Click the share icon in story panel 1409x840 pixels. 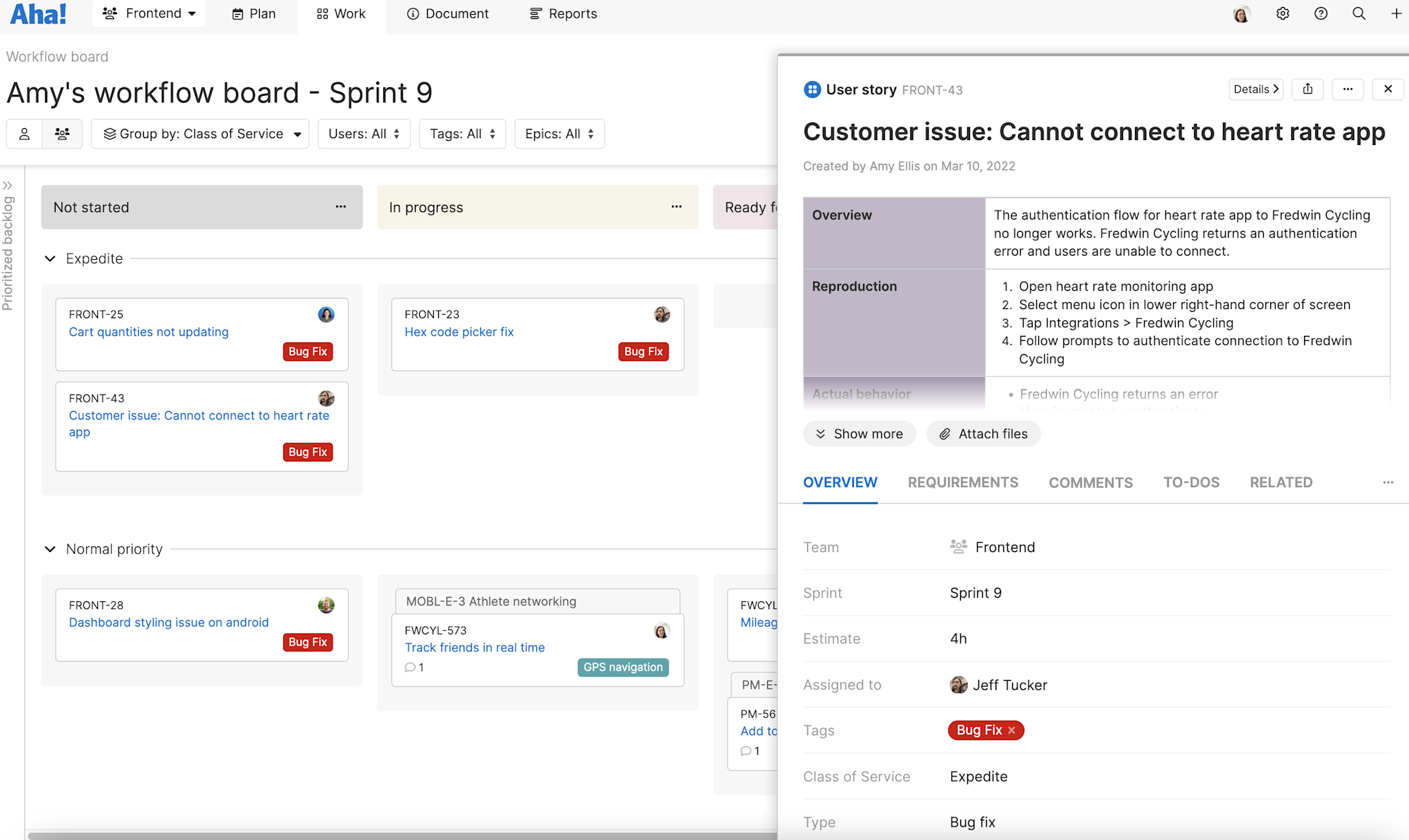[x=1308, y=89]
